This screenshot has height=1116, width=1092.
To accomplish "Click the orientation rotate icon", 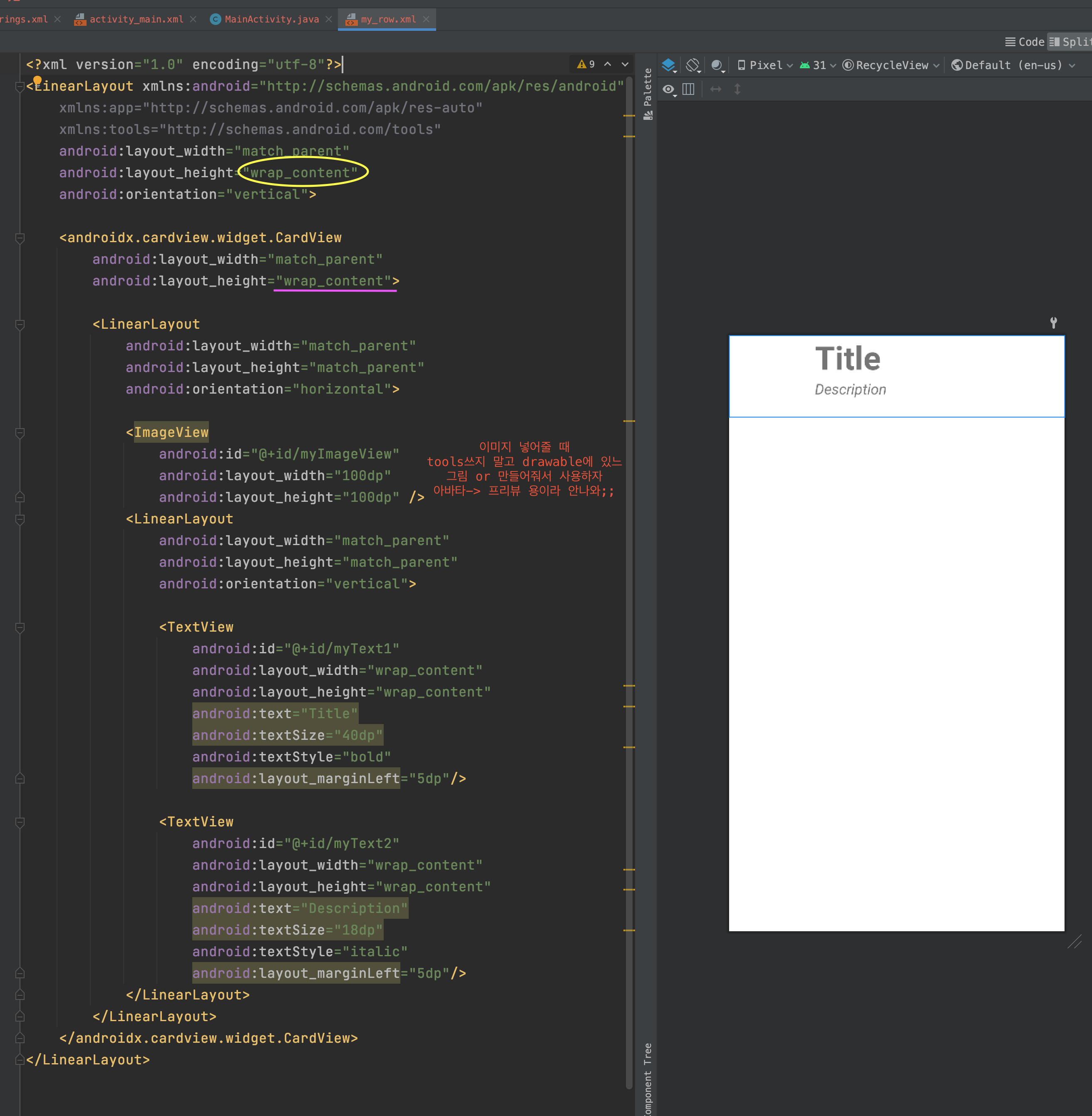I will click(693, 65).
